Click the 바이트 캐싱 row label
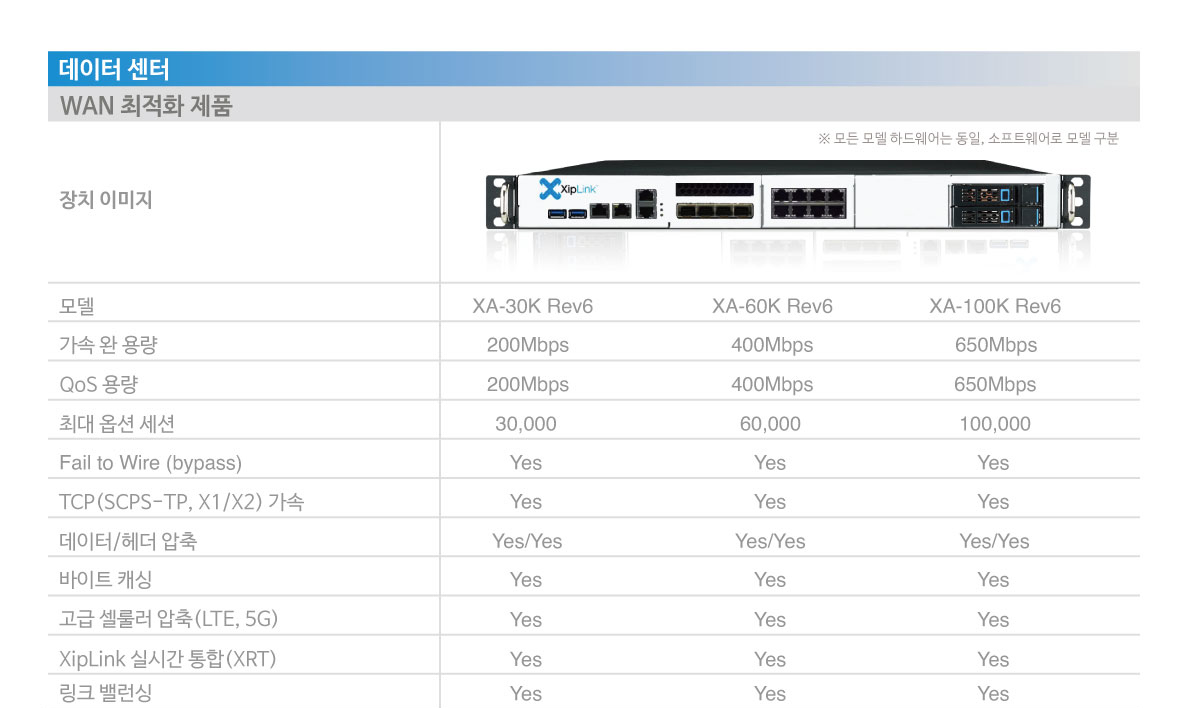 tap(105, 580)
